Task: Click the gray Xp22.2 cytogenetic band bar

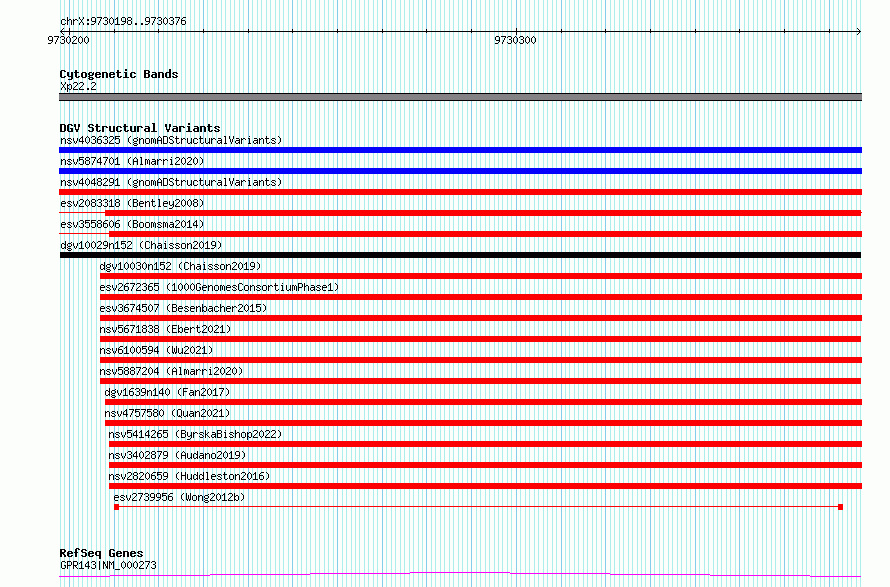Action: pyautogui.click(x=460, y=97)
